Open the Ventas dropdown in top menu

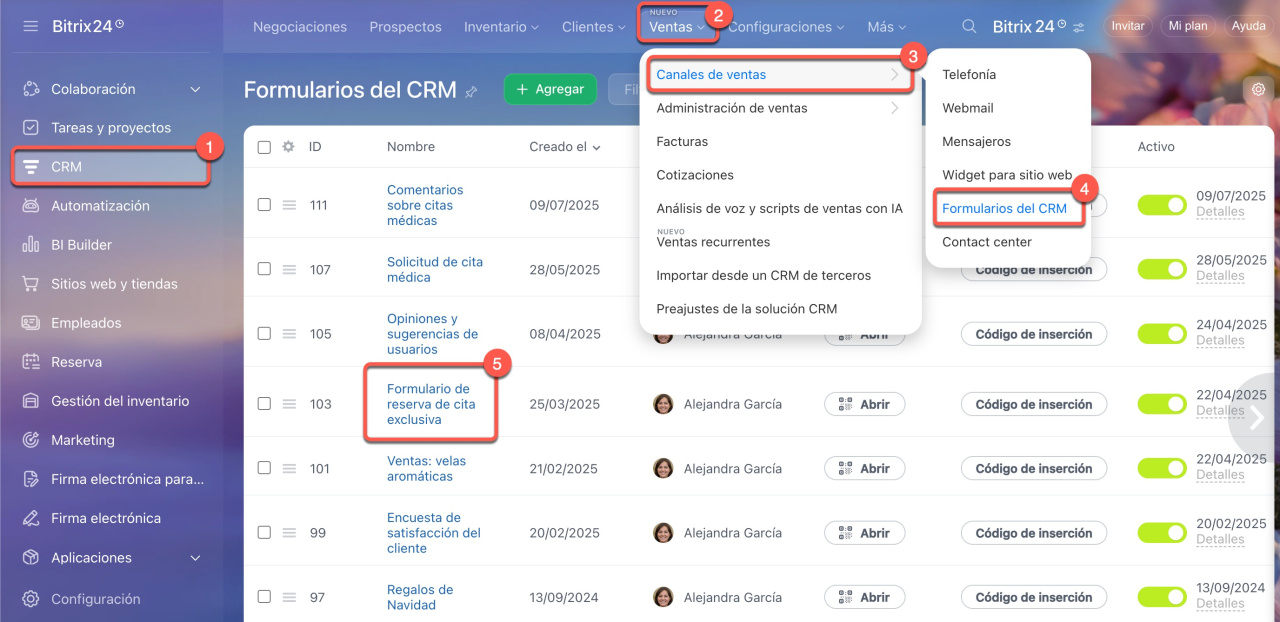676,27
